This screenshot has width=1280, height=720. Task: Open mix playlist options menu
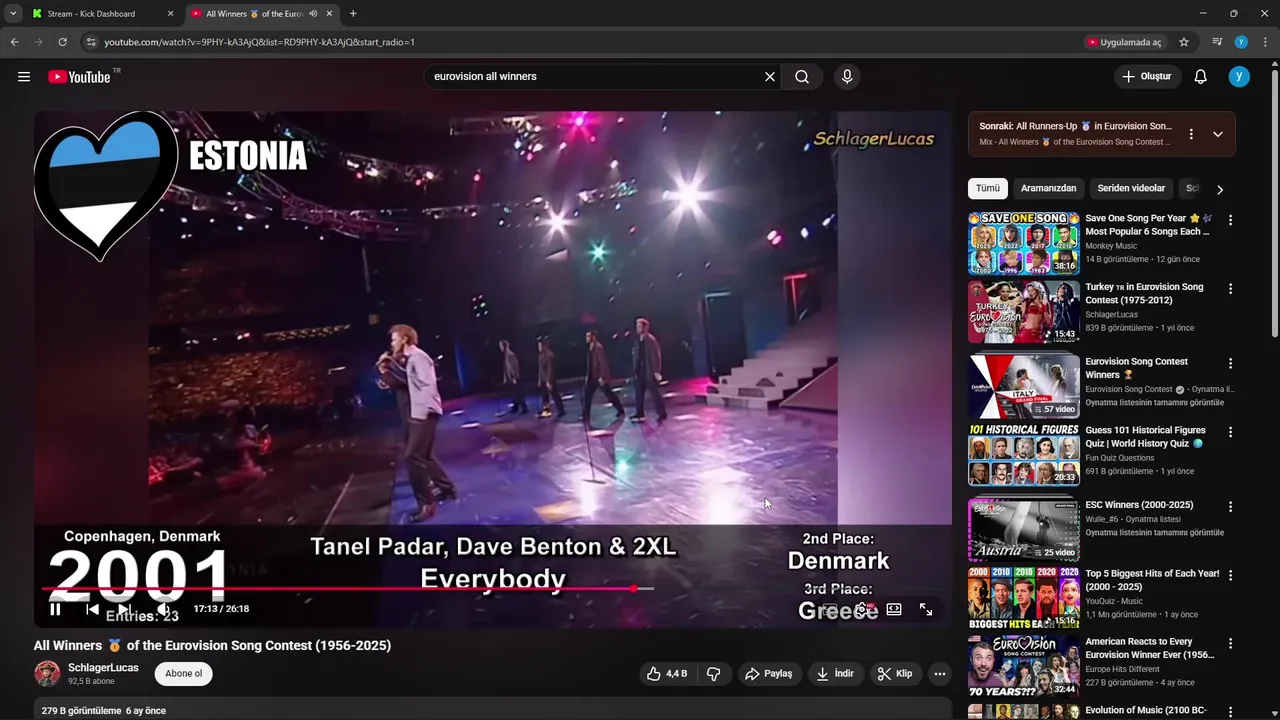click(1191, 134)
